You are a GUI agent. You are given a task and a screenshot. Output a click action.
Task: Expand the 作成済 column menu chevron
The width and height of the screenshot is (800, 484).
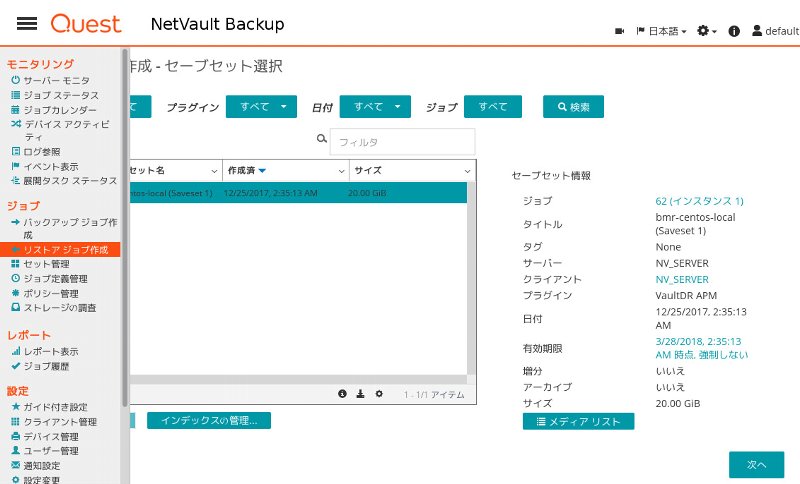(342, 171)
